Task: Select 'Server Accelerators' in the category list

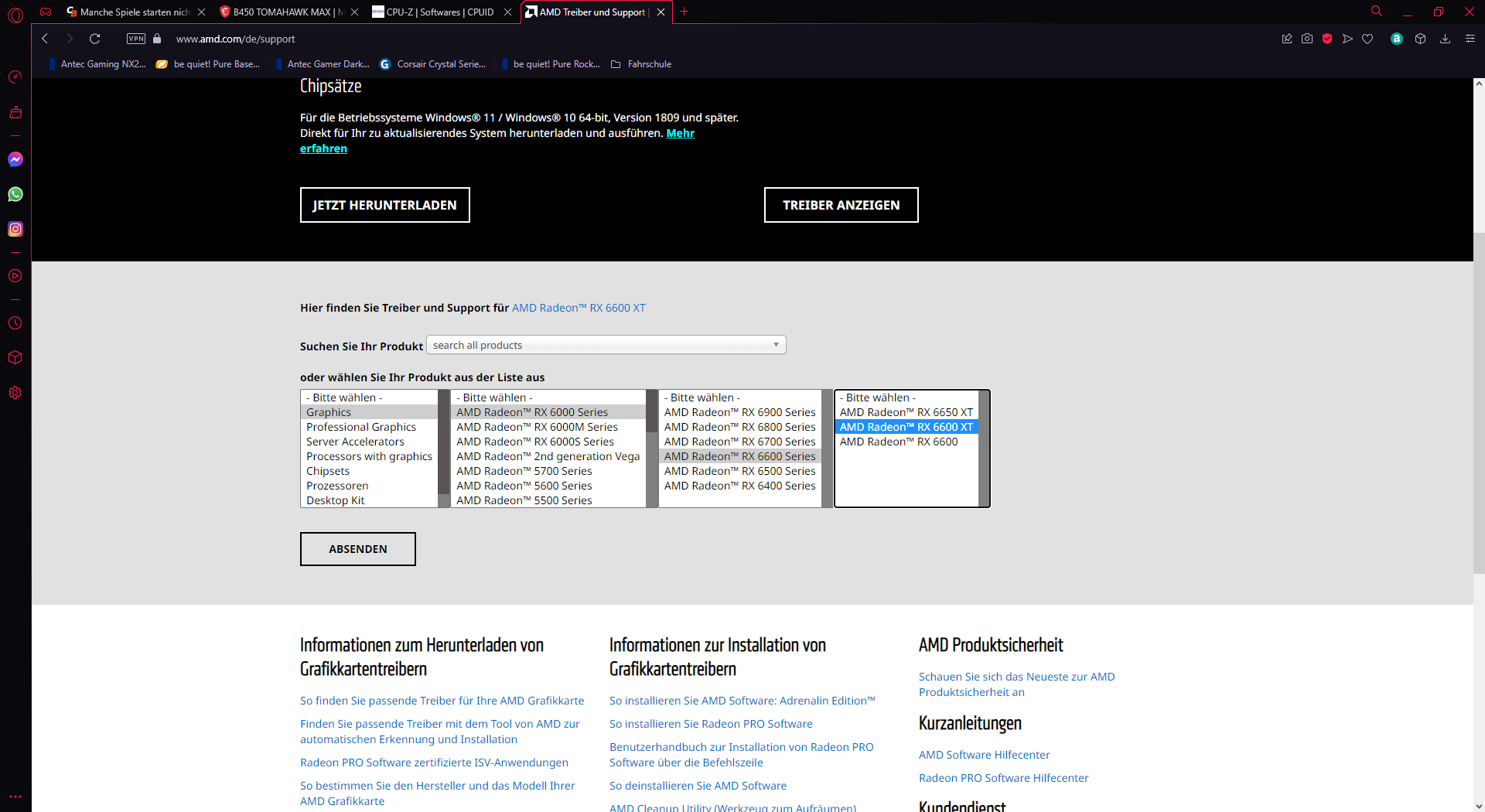Action: (x=368, y=442)
